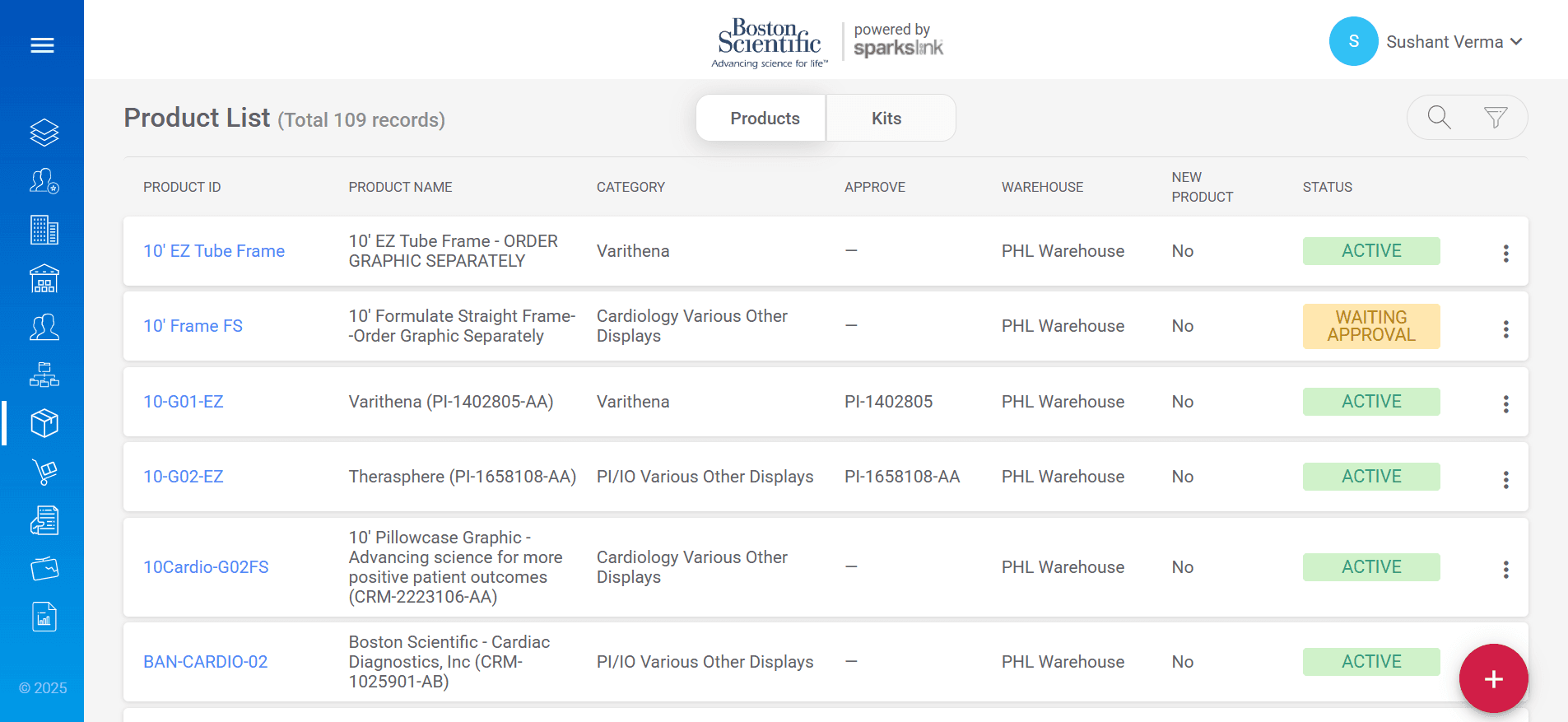Open the 10-G02-EZ product link

pos(184,477)
